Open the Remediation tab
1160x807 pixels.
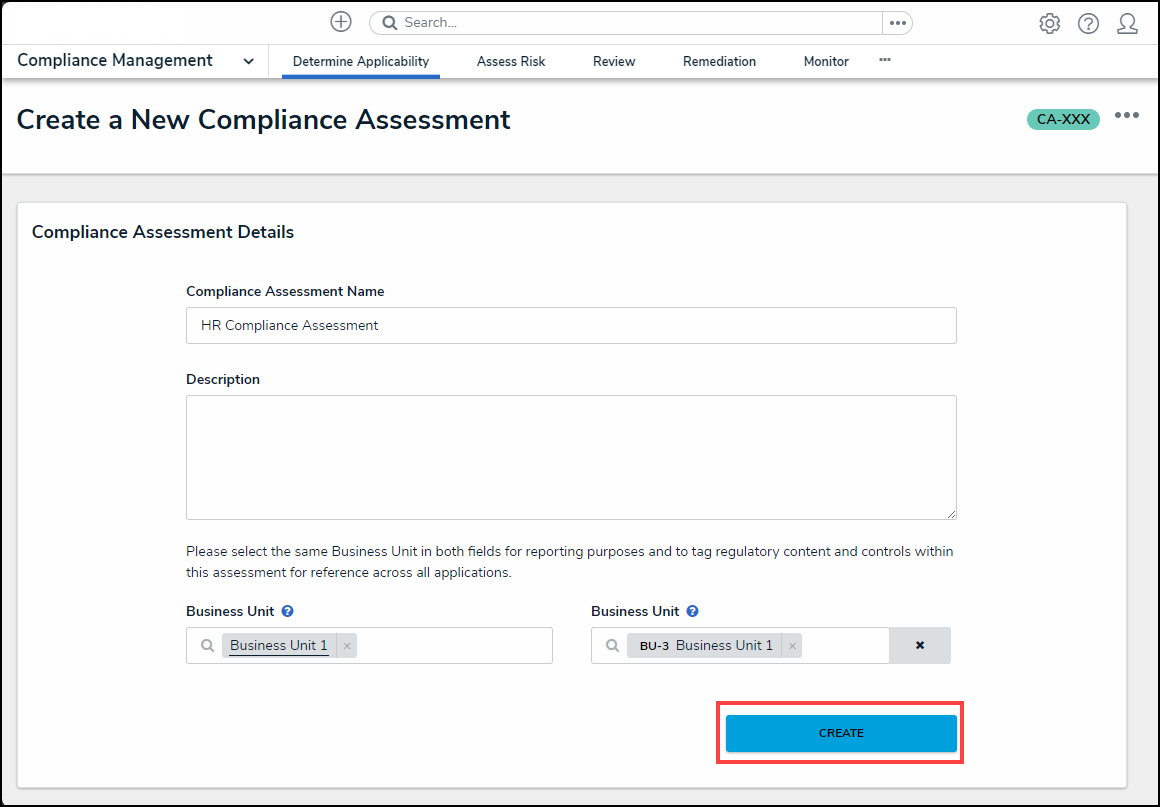pyautogui.click(x=719, y=61)
